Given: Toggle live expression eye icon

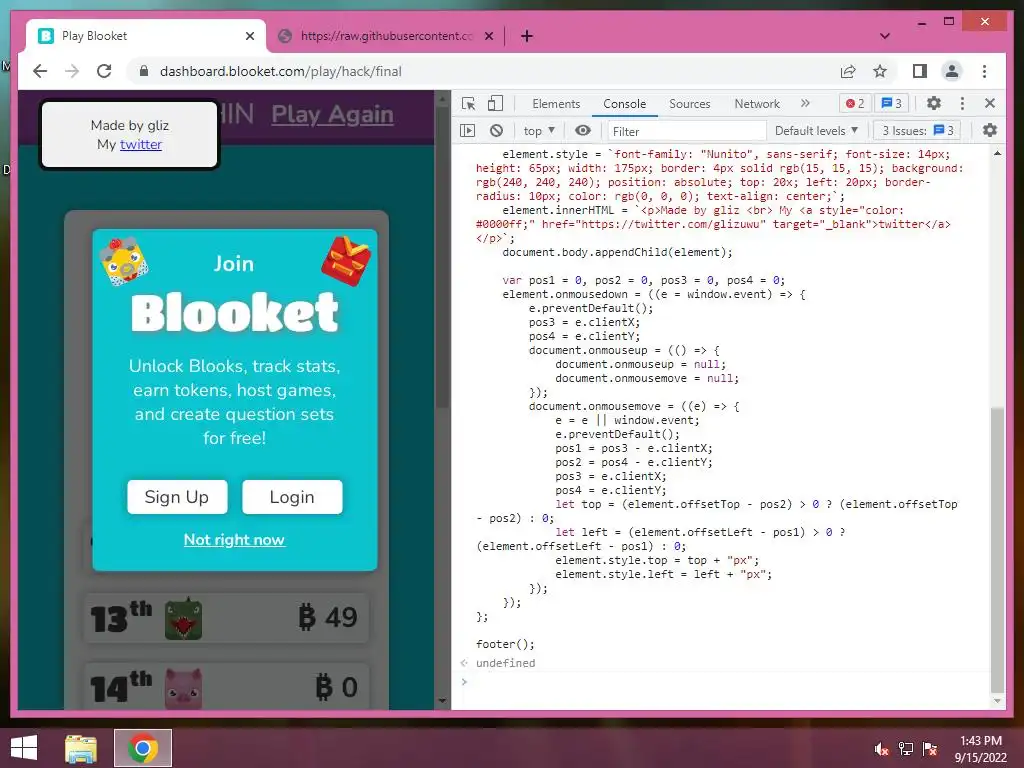Looking at the screenshot, I should coord(583,131).
